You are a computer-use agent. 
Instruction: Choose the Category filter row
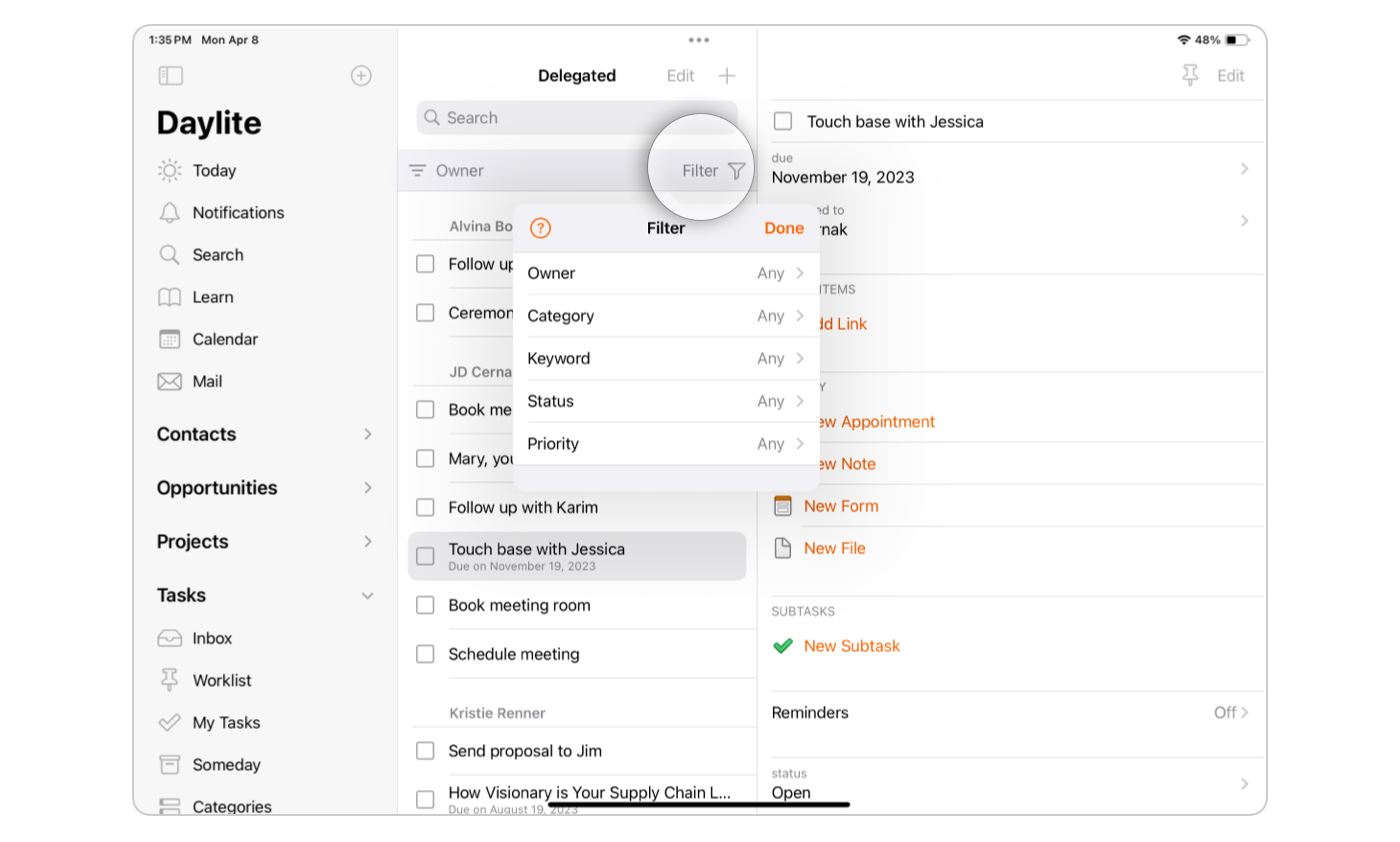click(665, 316)
